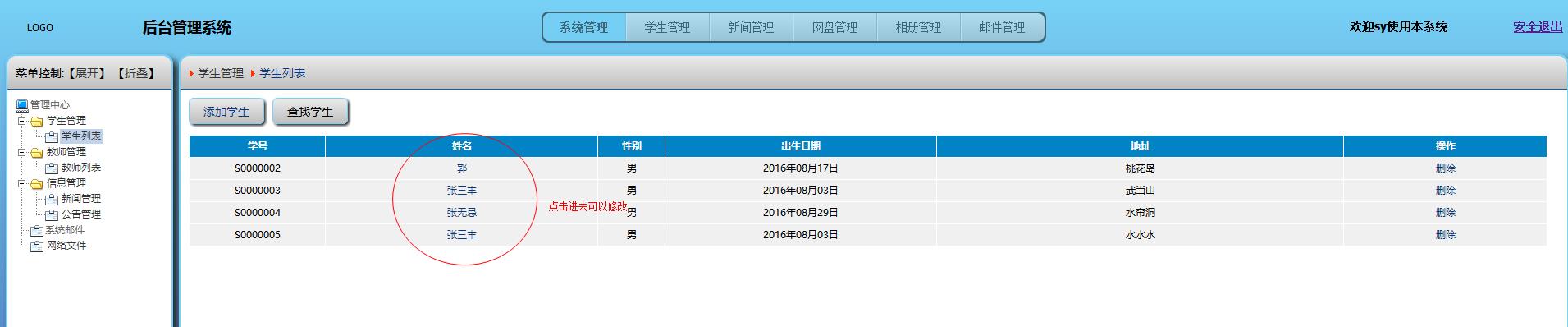1568x327 pixels.
Task: Click the page icon of 新闻管理 tree node
Action: point(52,199)
